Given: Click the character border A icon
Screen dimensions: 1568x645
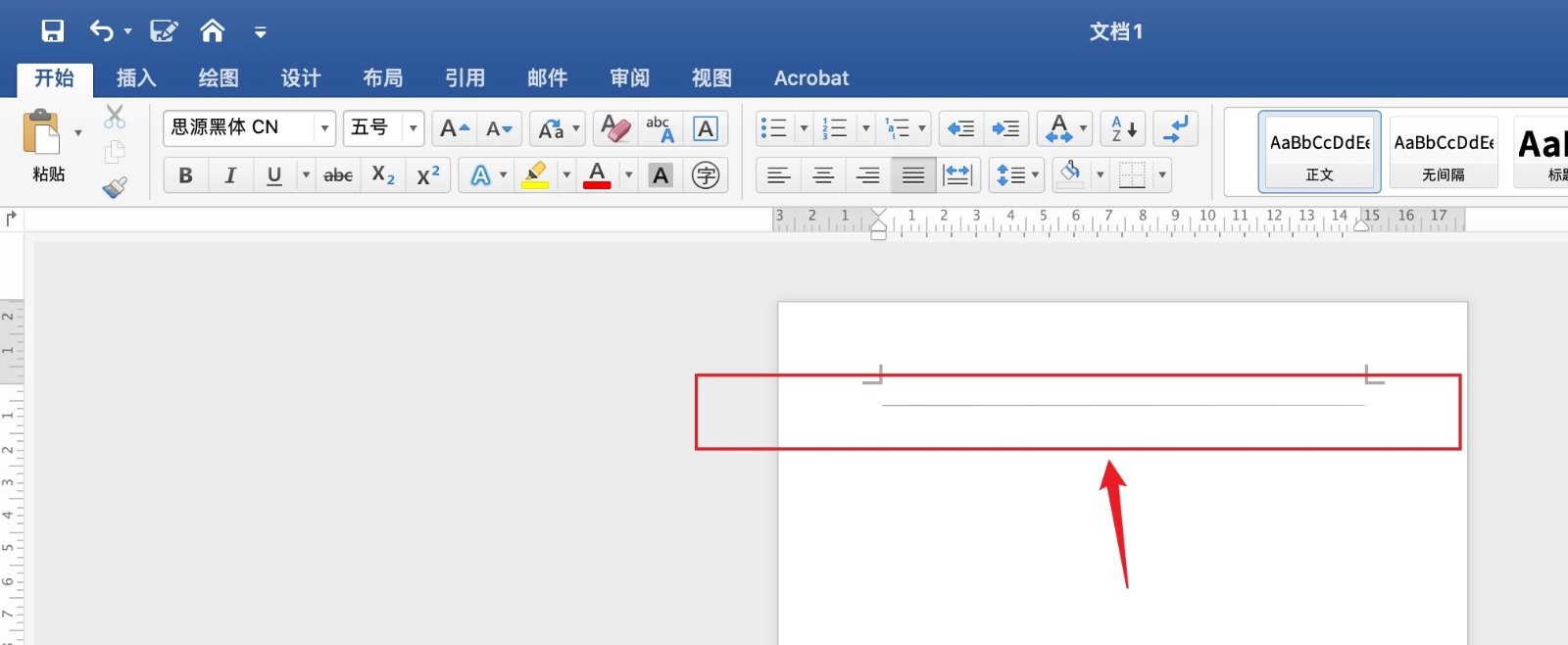Looking at the screenshot, I should point(706,128).
